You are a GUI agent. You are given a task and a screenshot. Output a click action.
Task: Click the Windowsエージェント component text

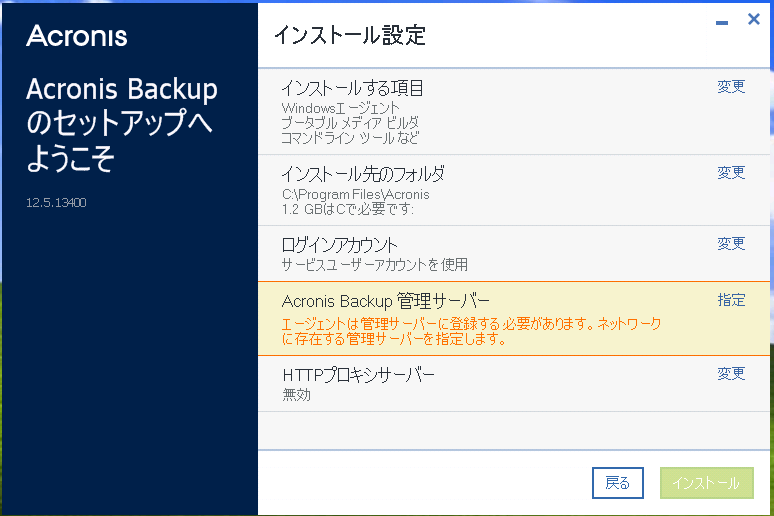341,108
